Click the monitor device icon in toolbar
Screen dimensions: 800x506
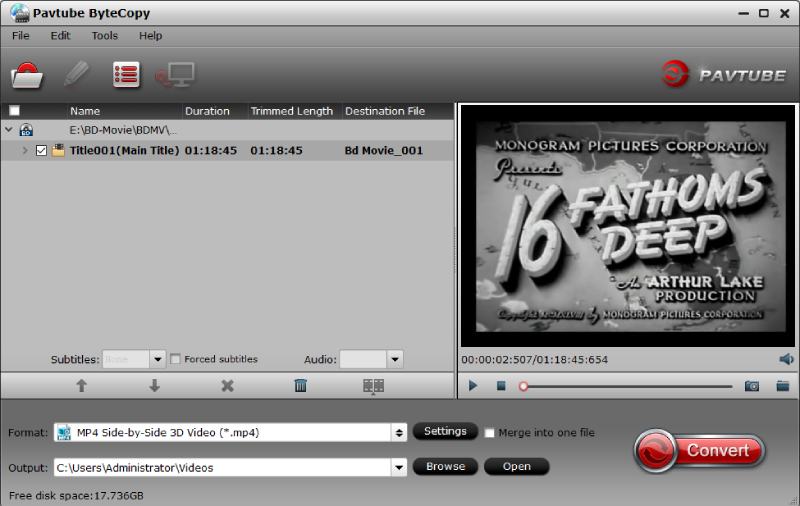coord(175,75)
